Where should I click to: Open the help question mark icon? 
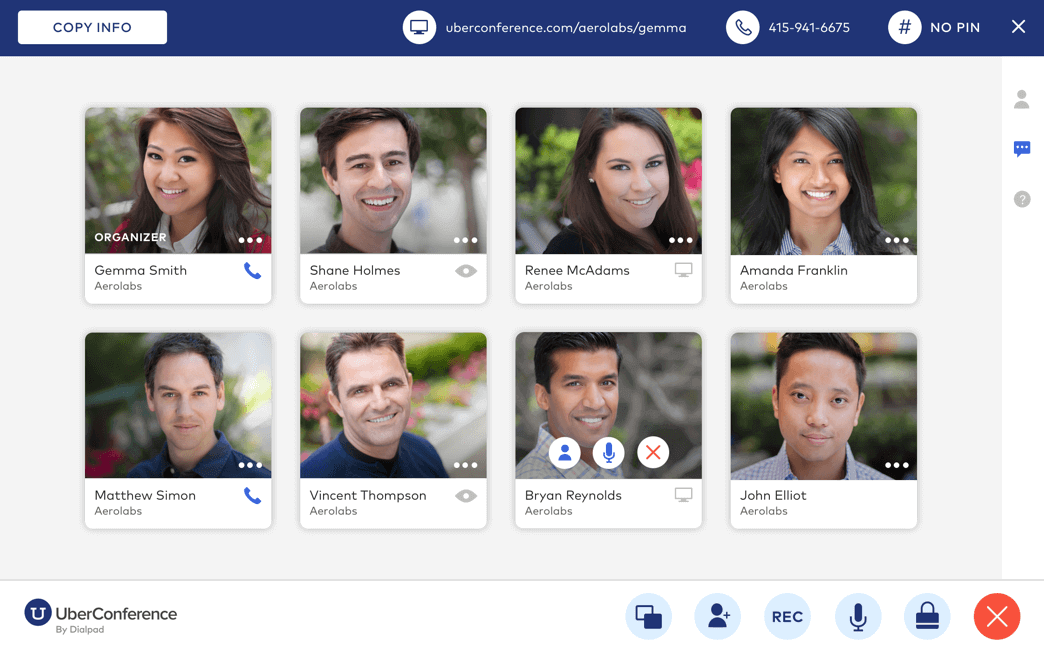coord(1021,198)
